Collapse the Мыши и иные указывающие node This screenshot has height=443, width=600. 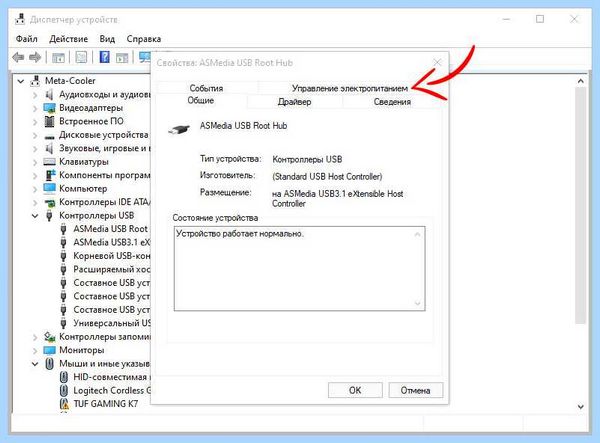(35, 364)
